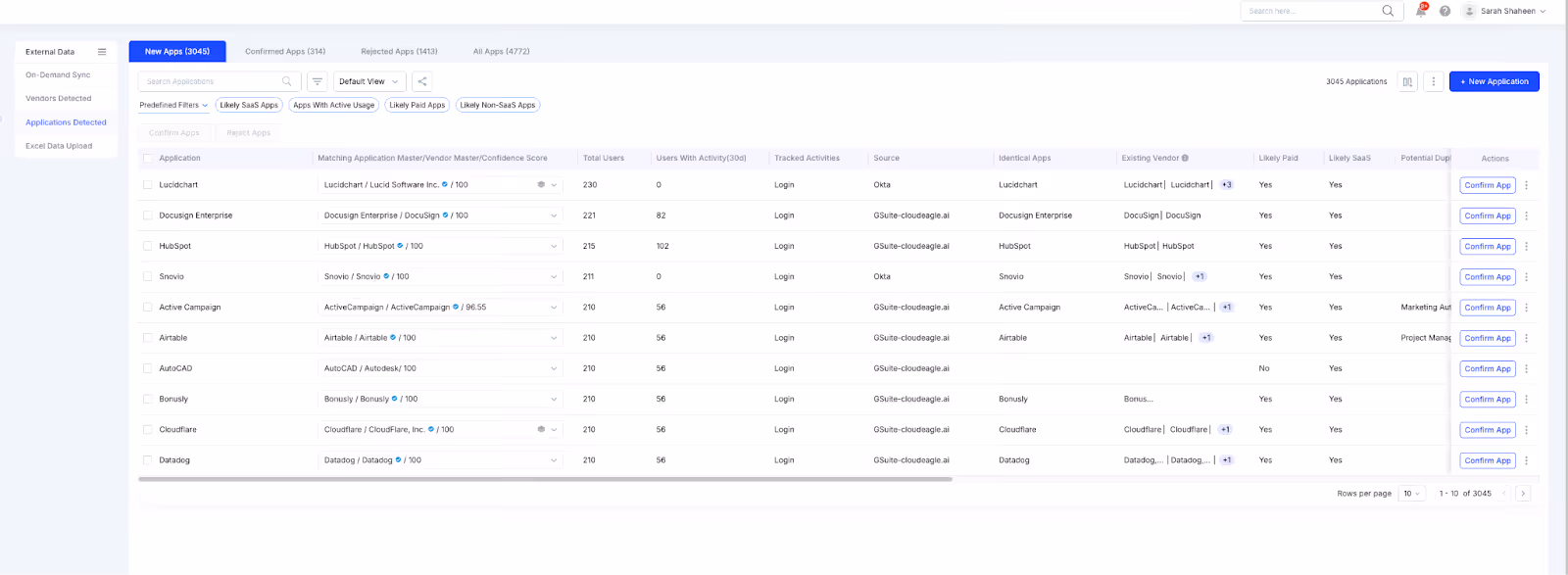Apply the Likely Paid Apps filter
This screenshot has width=1568, height=575.
coord(417,105)
